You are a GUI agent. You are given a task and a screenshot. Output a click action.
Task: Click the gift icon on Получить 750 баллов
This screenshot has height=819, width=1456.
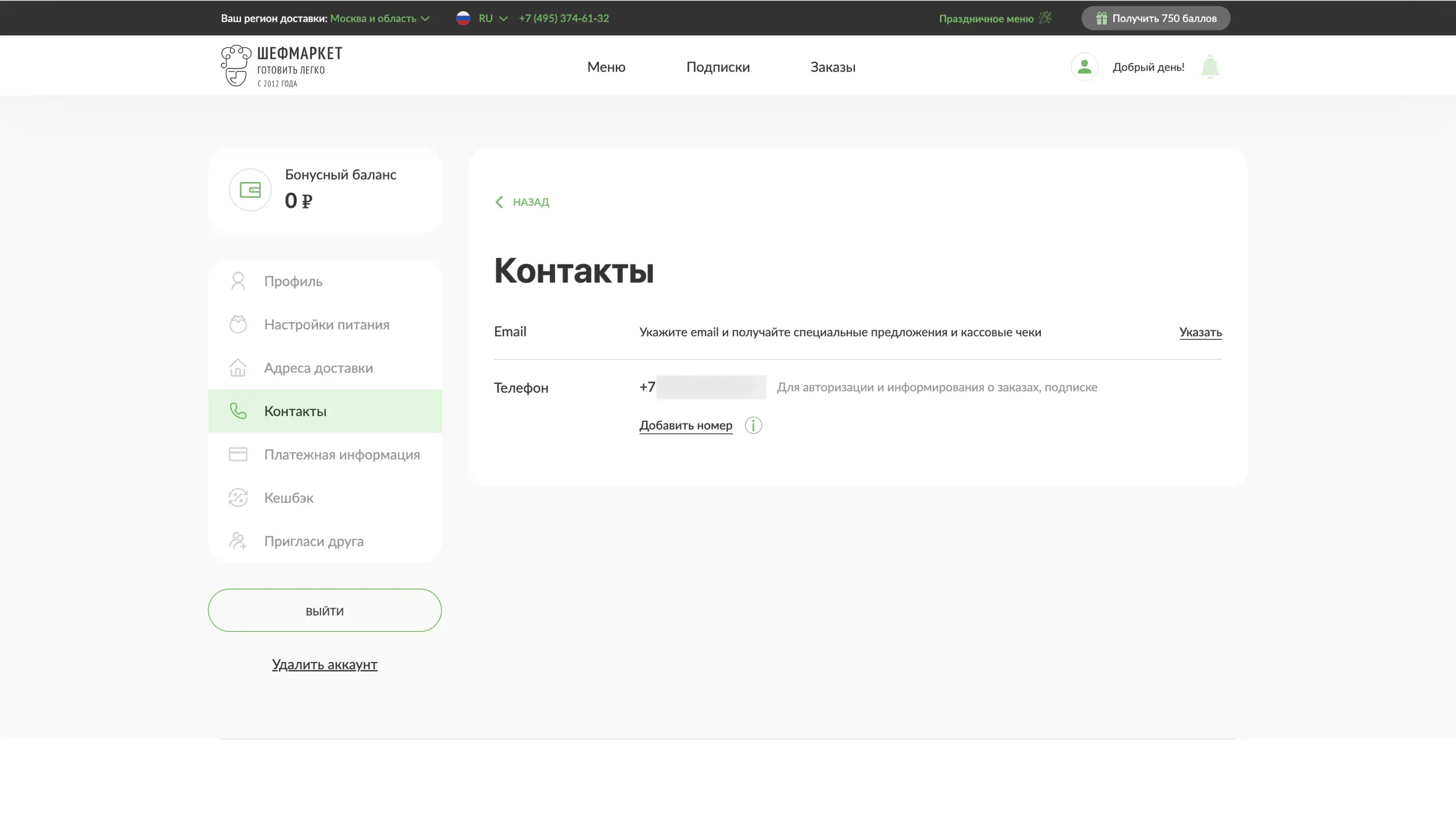click(1101, 19)
